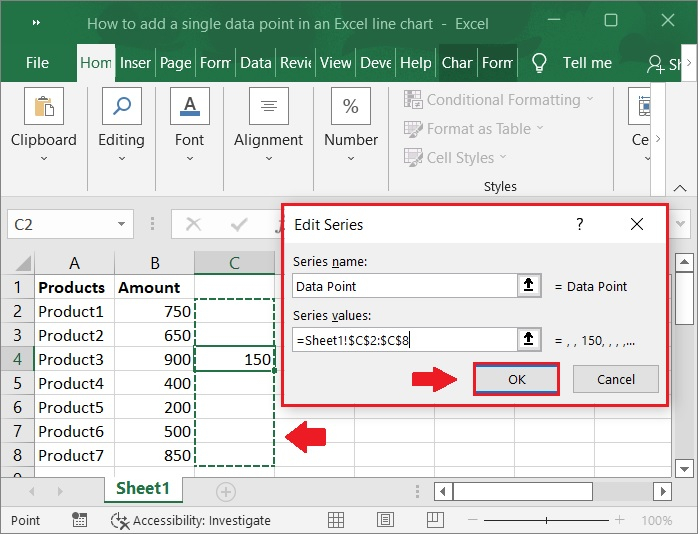Switch to the Chart Design tab
The image size is (700, 534).
pos(457,63)
